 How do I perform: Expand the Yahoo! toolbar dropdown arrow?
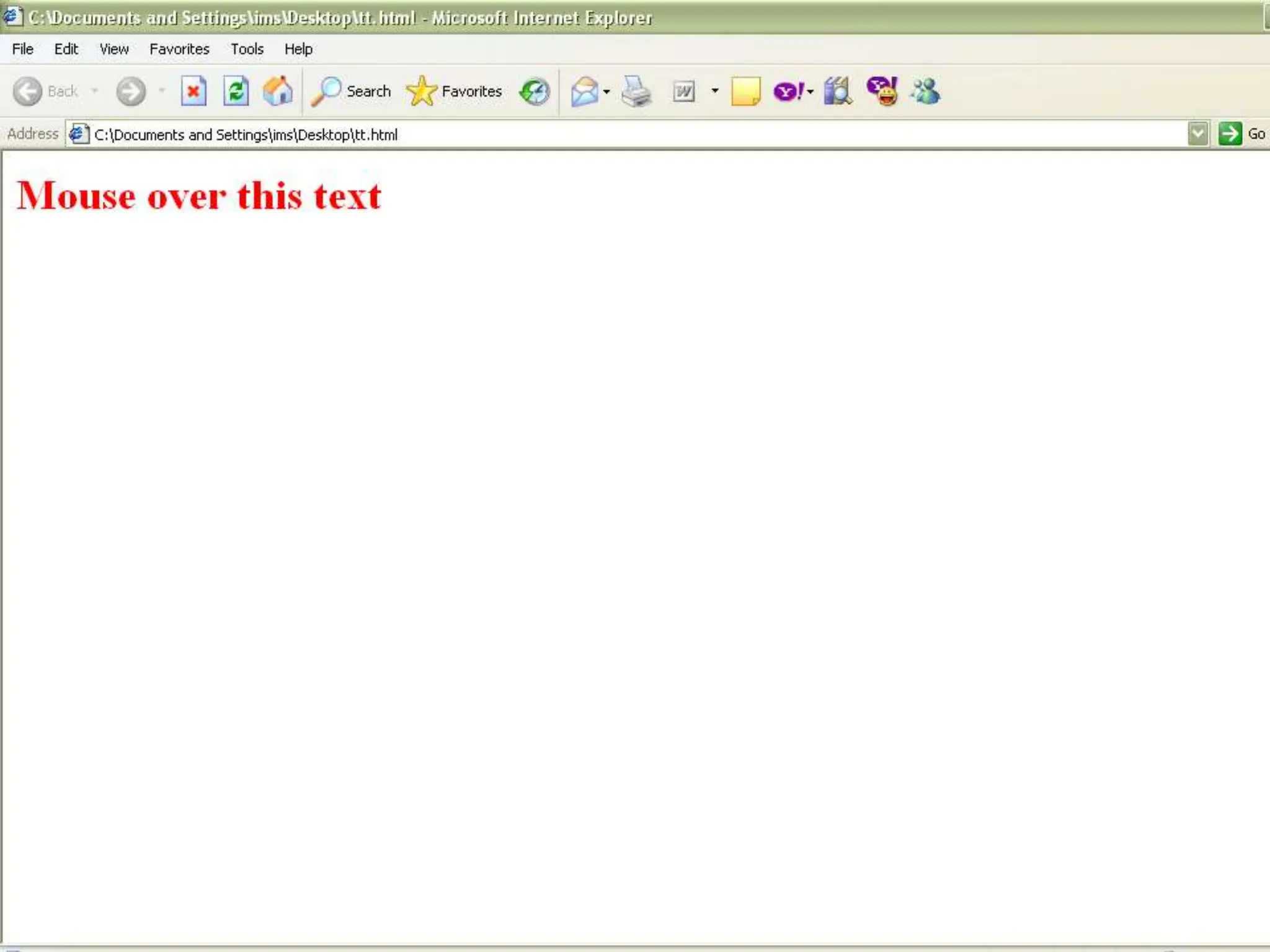[810, 92]
